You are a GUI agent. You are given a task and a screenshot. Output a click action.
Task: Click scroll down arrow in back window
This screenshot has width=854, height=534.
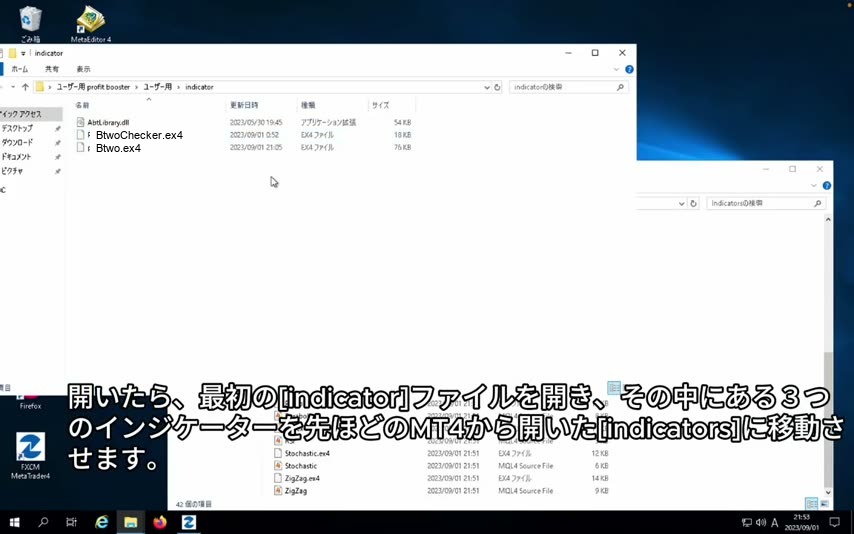pyautogui.click(x=828, y=492)
